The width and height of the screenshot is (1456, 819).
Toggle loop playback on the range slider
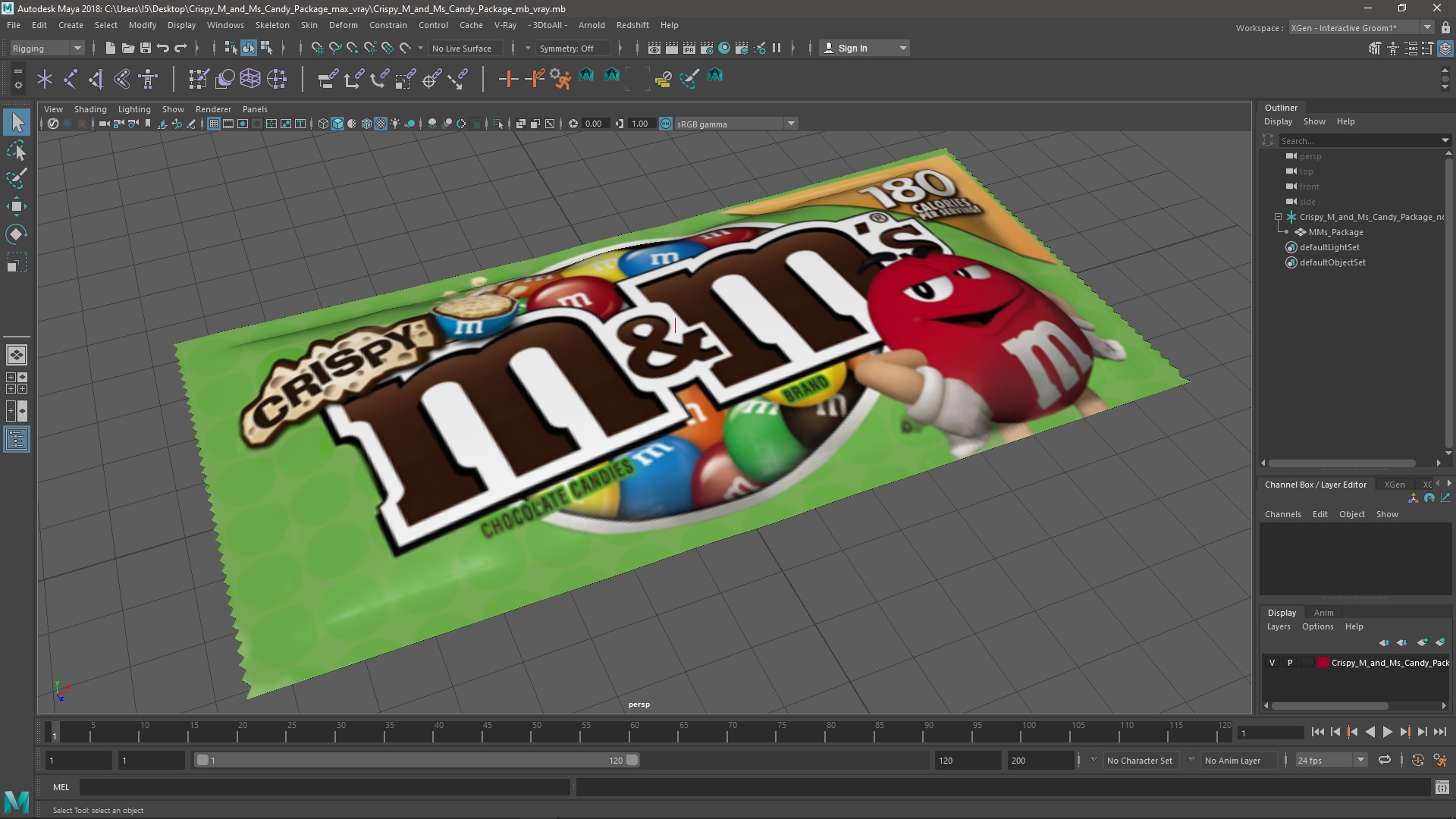(x=1385, y=760)
